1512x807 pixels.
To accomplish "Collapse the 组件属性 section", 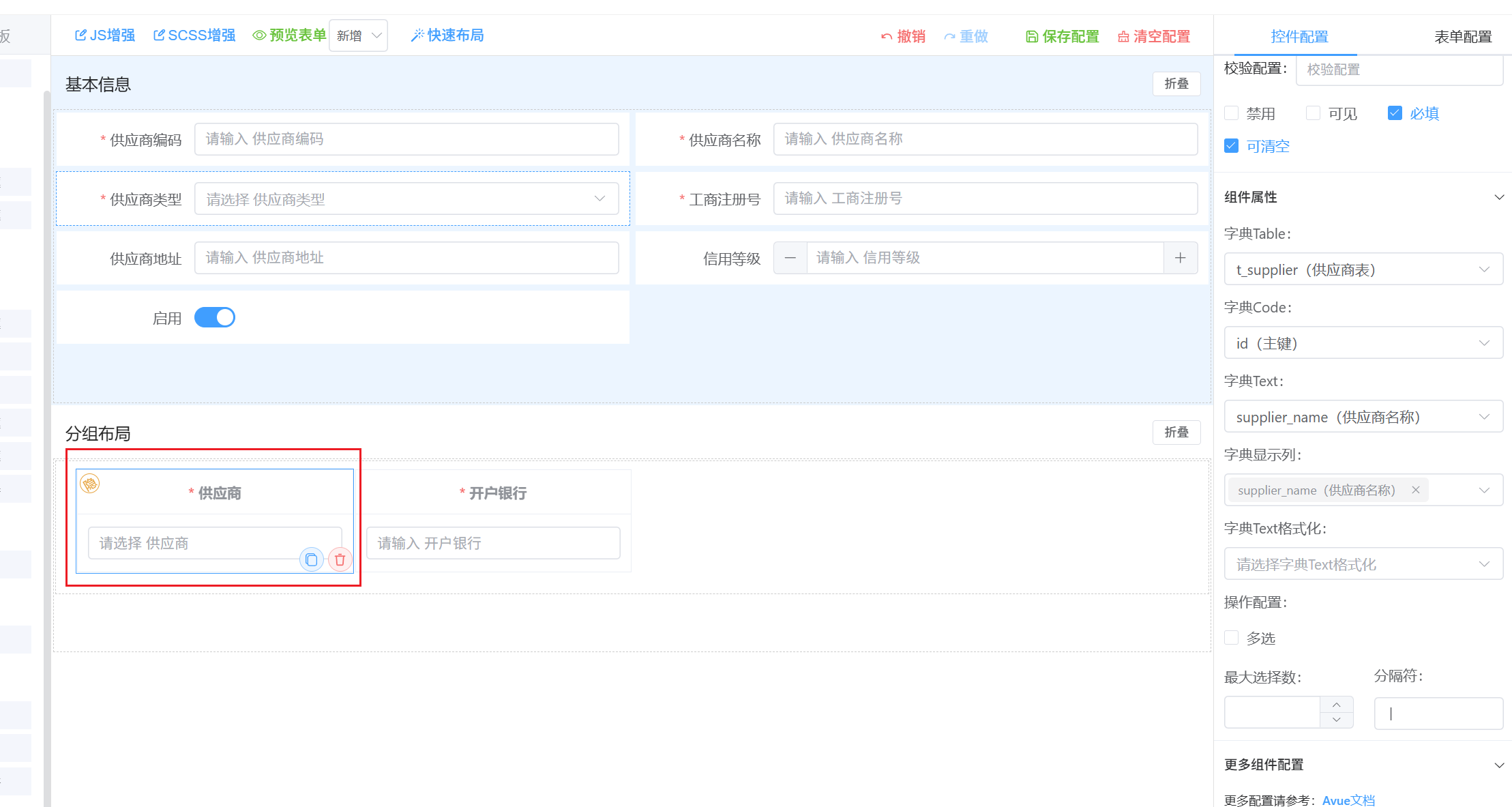I will click(x=1498, y=197).
